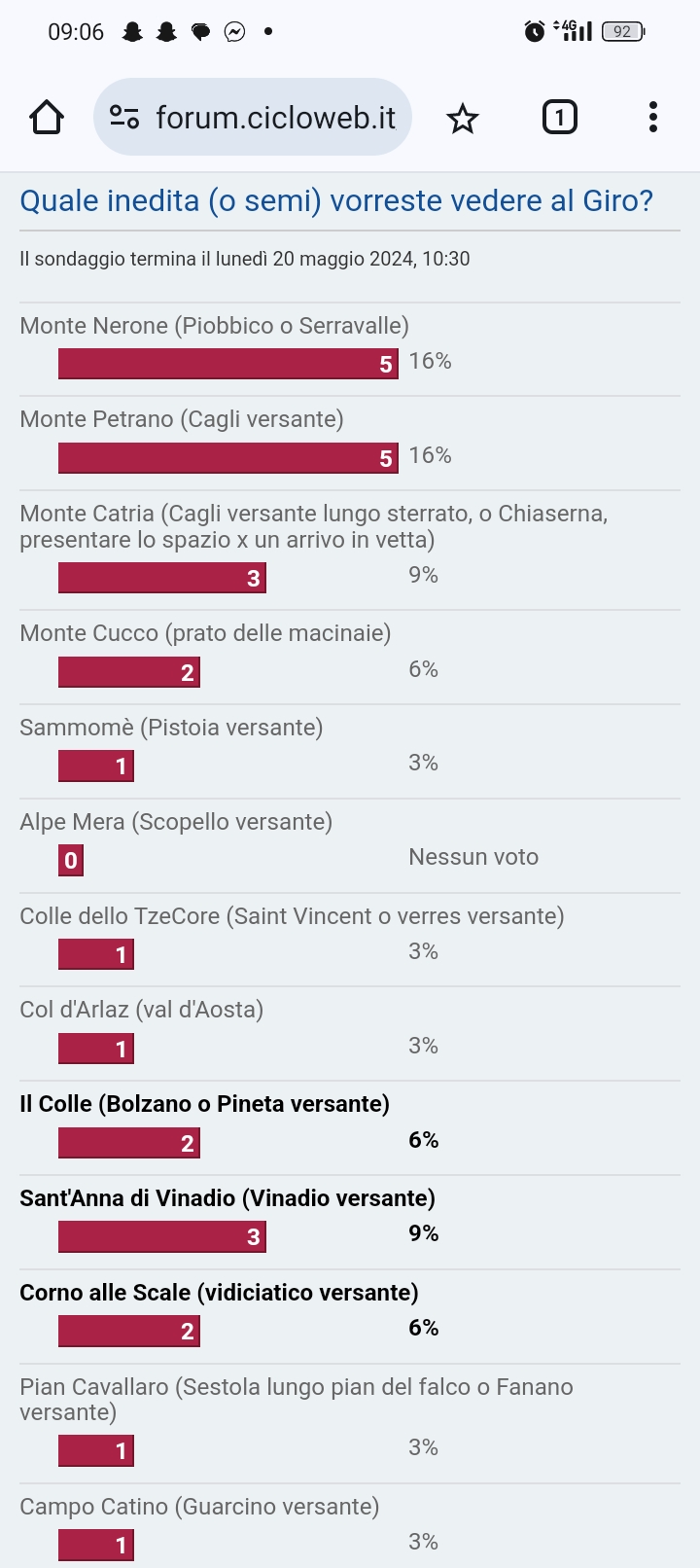Tap the site settings icon in address bar
Screen dimensions: 700x1568
pyautogui.click(x=124, y=118)
